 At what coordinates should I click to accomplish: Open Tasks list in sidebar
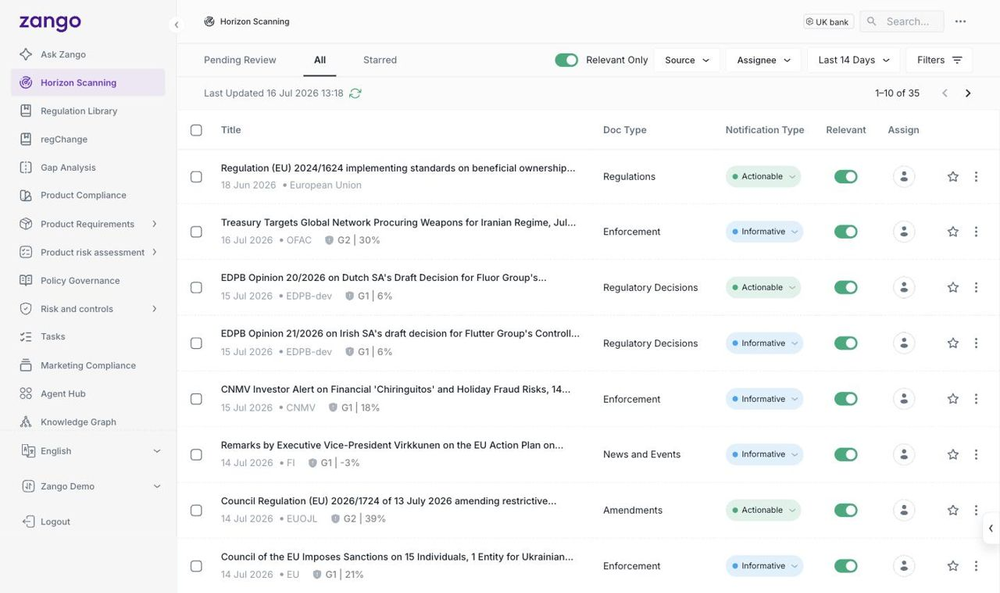pyautogui.click(x=52, y=337)
